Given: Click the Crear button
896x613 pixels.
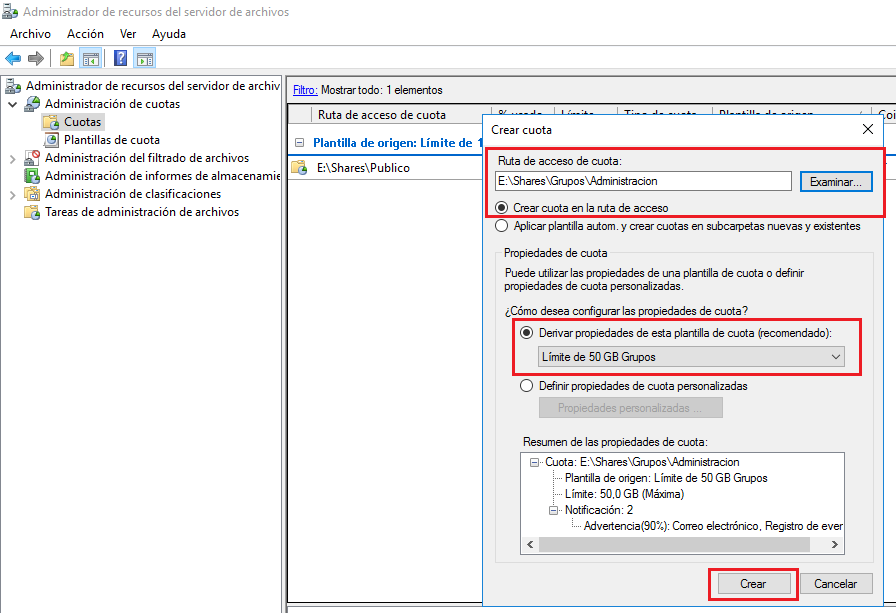Looking at the screenshot, I should [752, 584].
